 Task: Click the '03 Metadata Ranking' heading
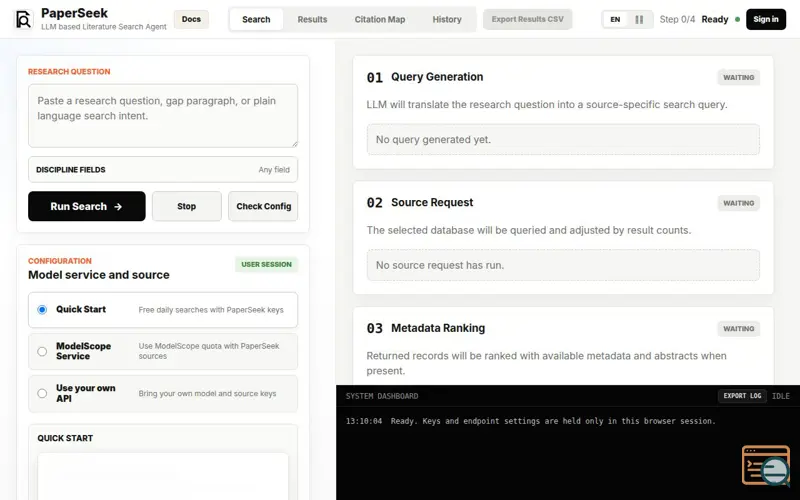(x=426, y=328)
